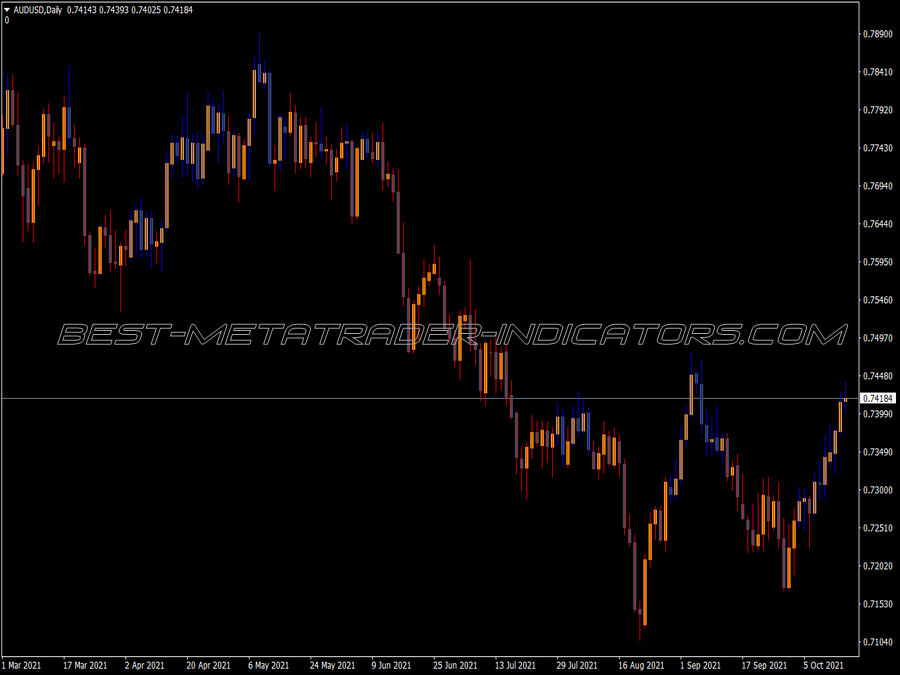The height and width of the screenshot is (675, 900).
Task: Click the 0.71530 price scale label
Action: tap(878, 604)
